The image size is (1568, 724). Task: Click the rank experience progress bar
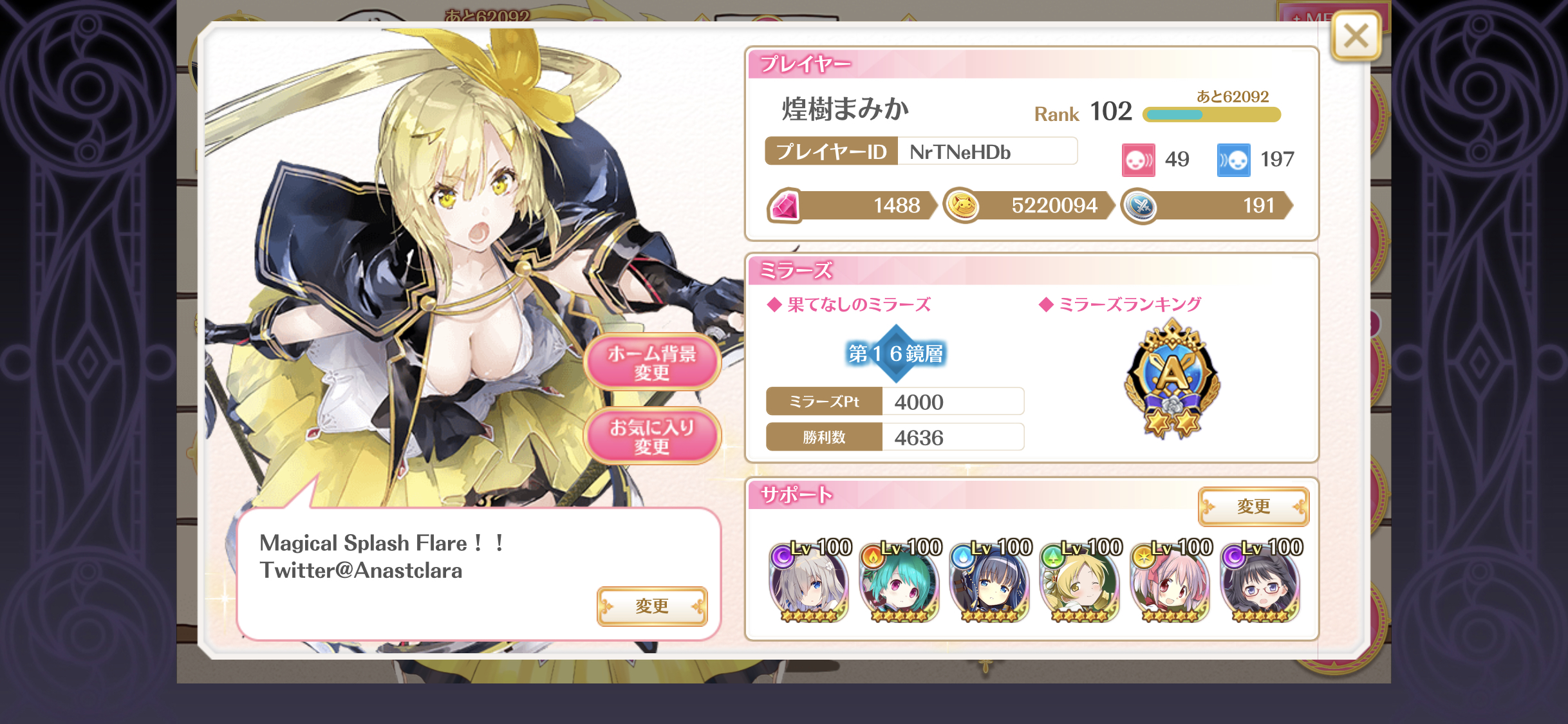1211,115
